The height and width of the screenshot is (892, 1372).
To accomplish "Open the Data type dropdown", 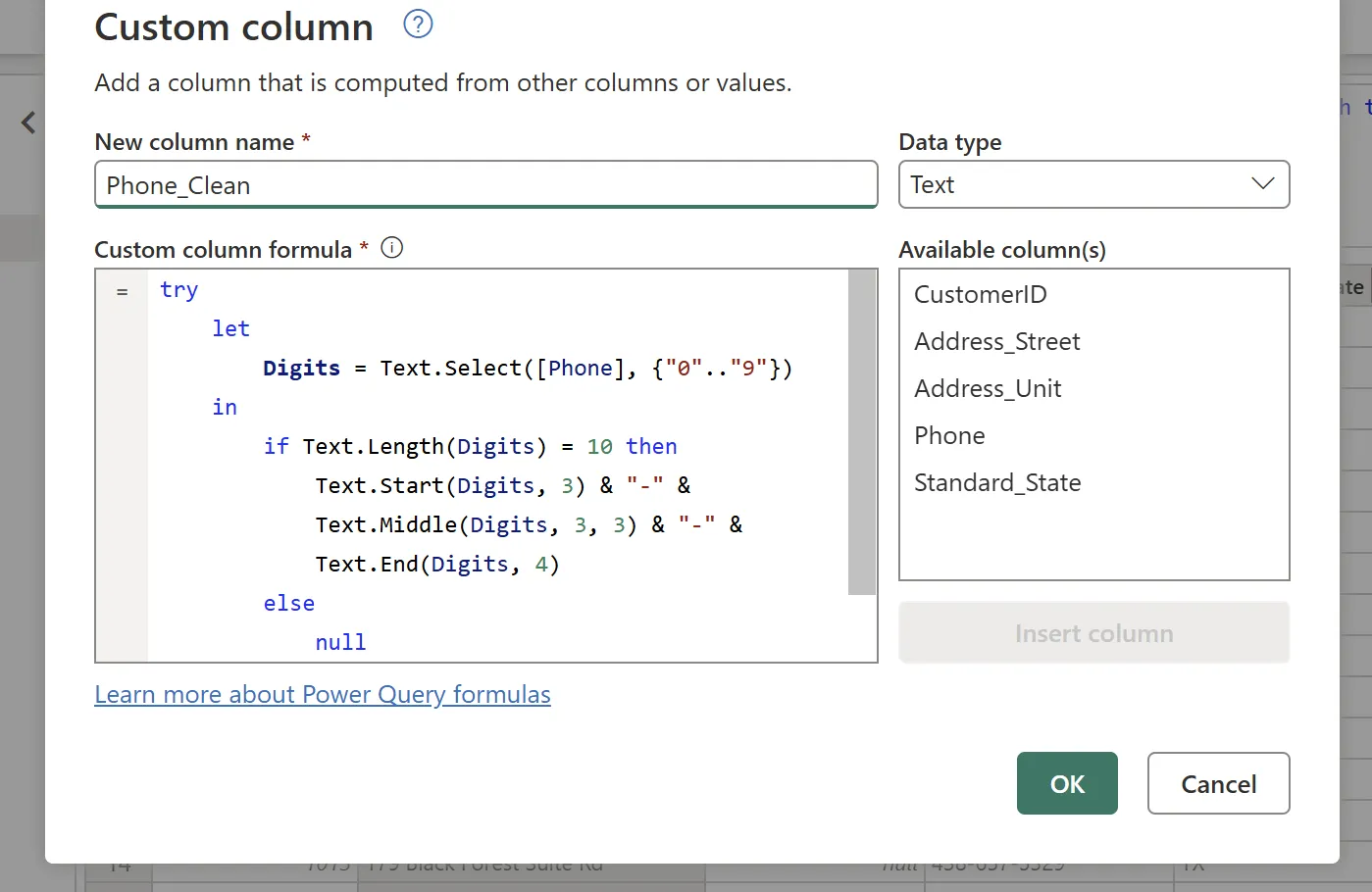I will pyautogui.click(x=1093, y=184).
